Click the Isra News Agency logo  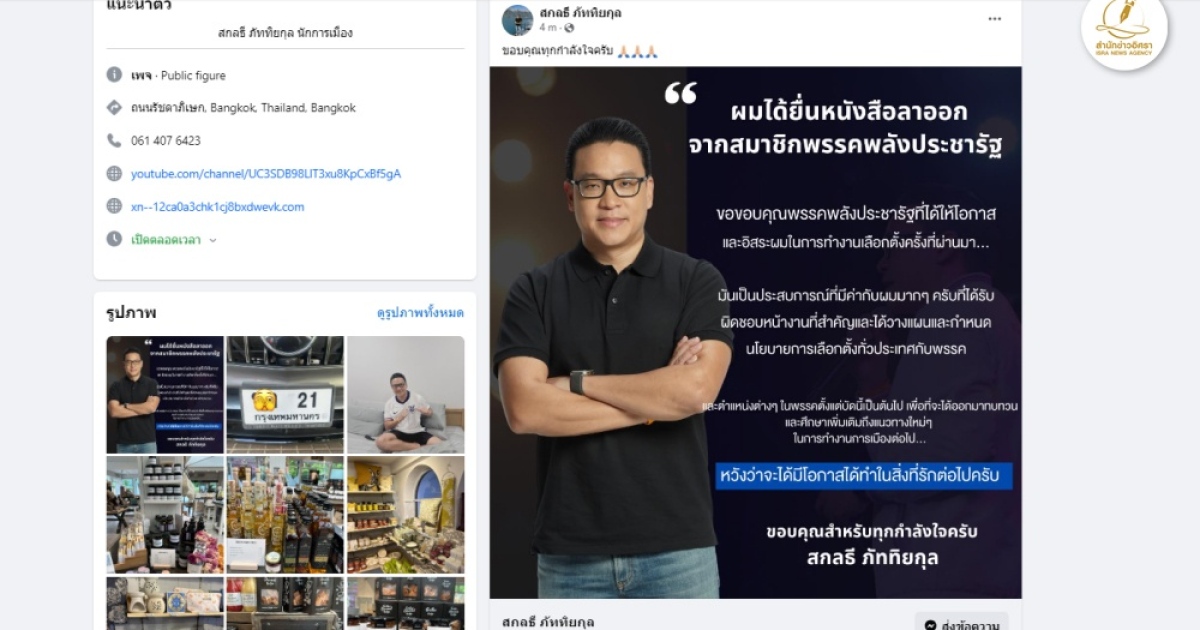[x=1124, y=31]
